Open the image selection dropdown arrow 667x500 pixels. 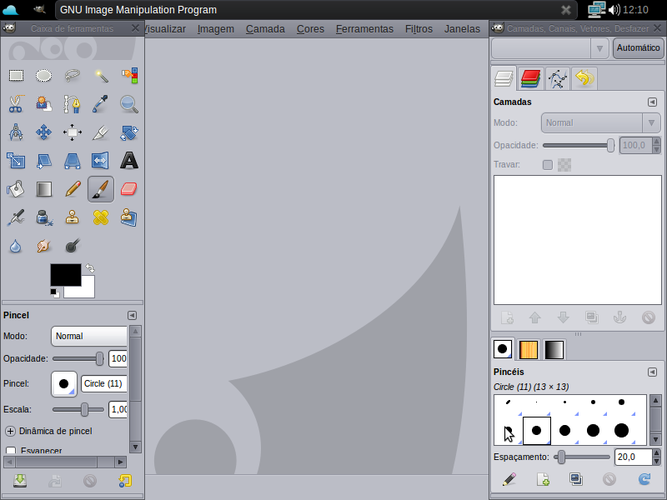[x=599, y=49]
